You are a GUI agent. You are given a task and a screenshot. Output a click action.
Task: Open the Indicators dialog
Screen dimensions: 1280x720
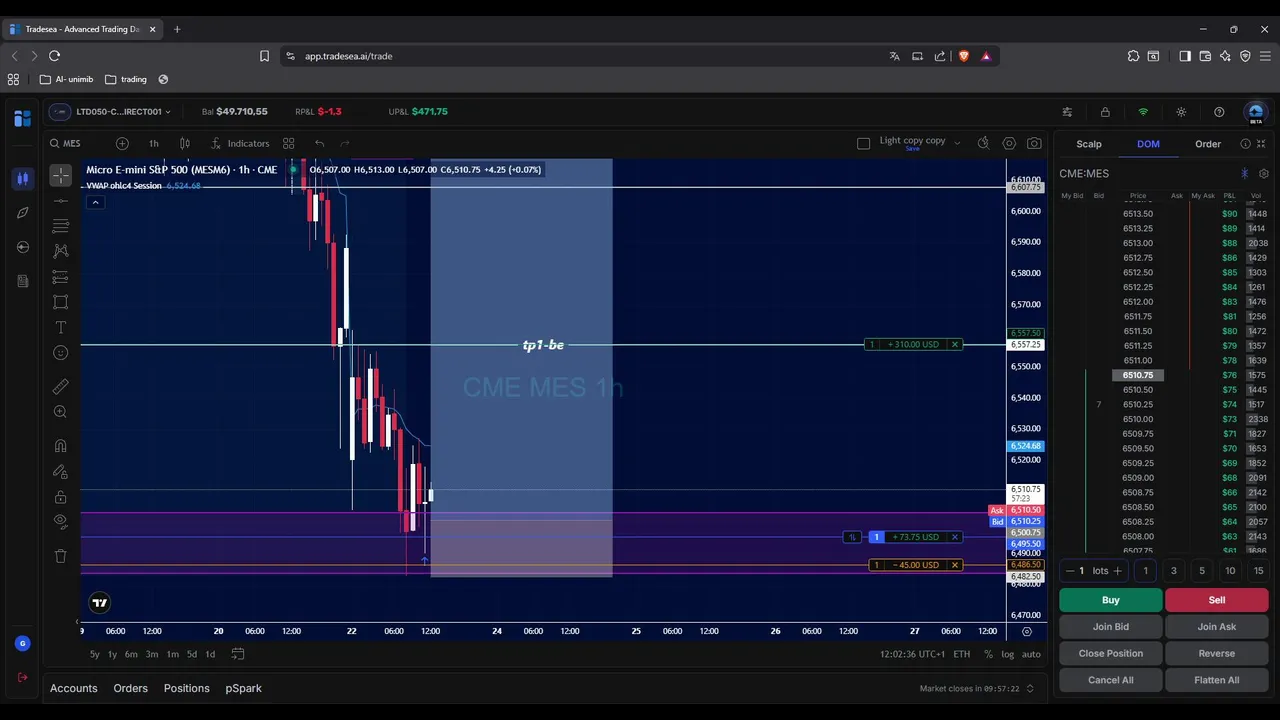click(240, 144)
